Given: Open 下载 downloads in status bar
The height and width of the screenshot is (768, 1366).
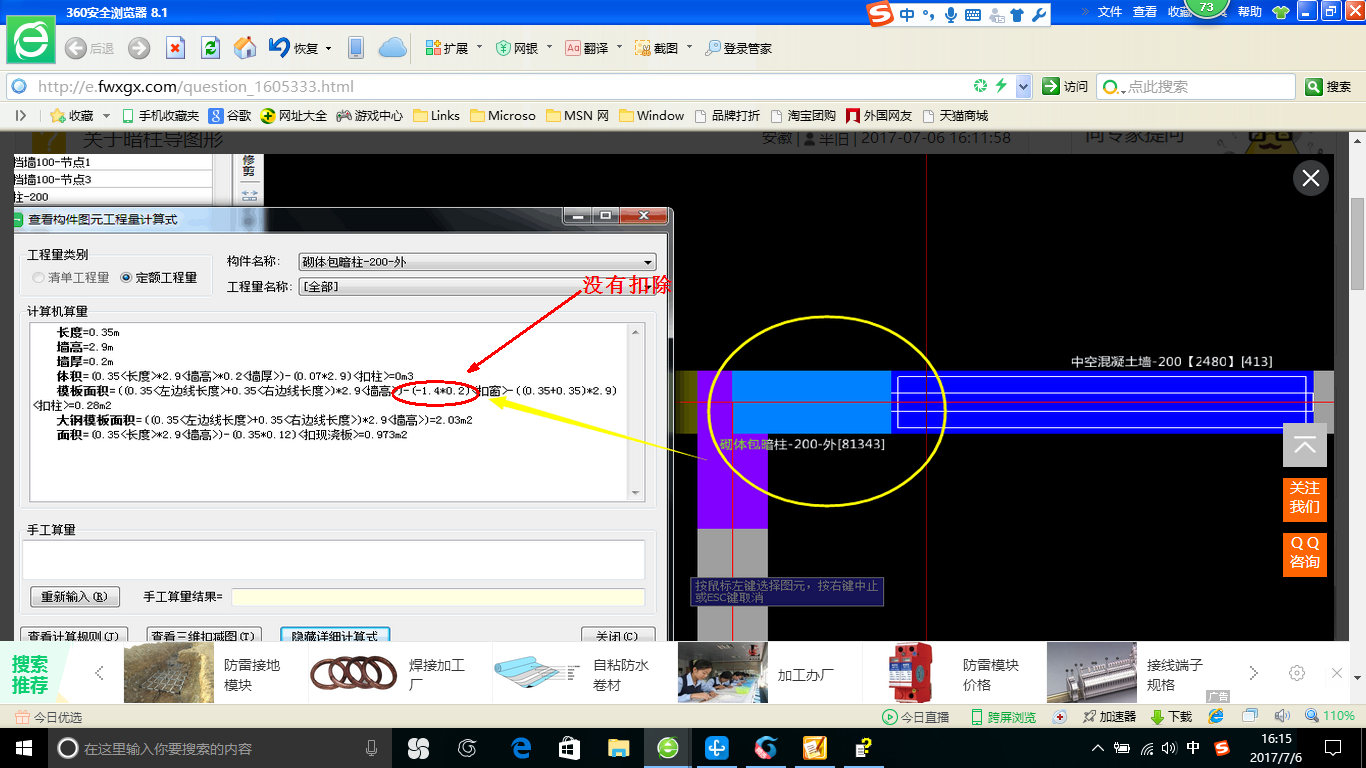Looking at the screenshot, I should pos(1171,717).
